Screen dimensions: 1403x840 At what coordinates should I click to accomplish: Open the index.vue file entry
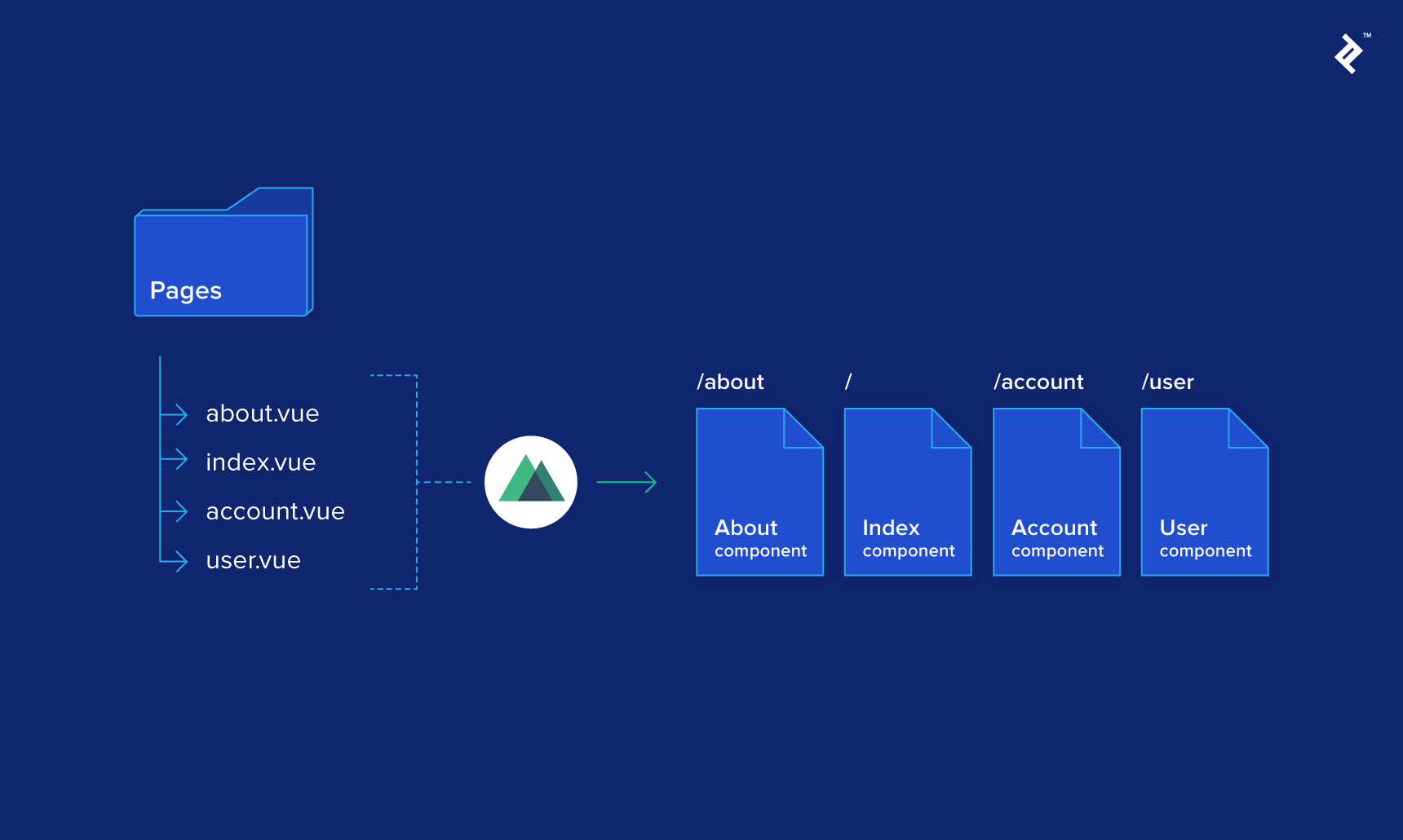[x=259, y=462]
